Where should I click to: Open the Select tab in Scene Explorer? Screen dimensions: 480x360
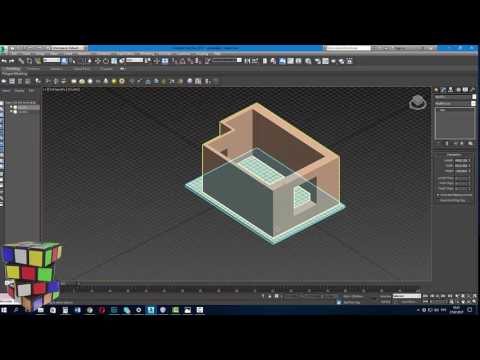coord(6,91)
